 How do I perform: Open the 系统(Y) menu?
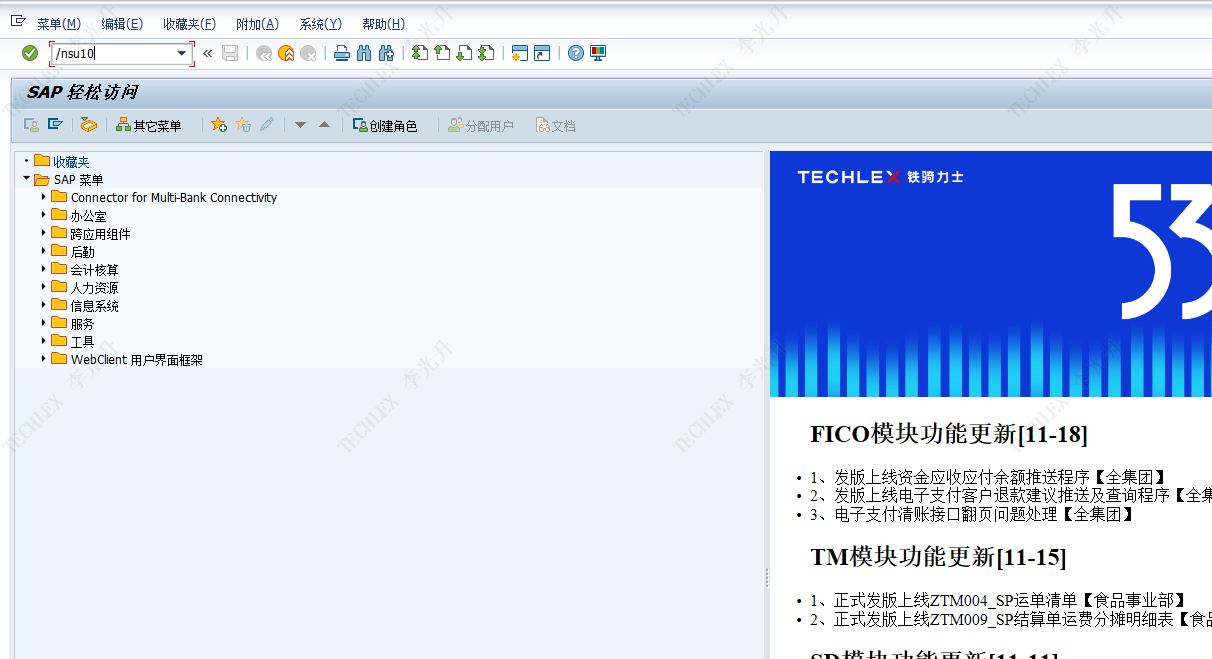pyautogui.click(x=320, y=24)
